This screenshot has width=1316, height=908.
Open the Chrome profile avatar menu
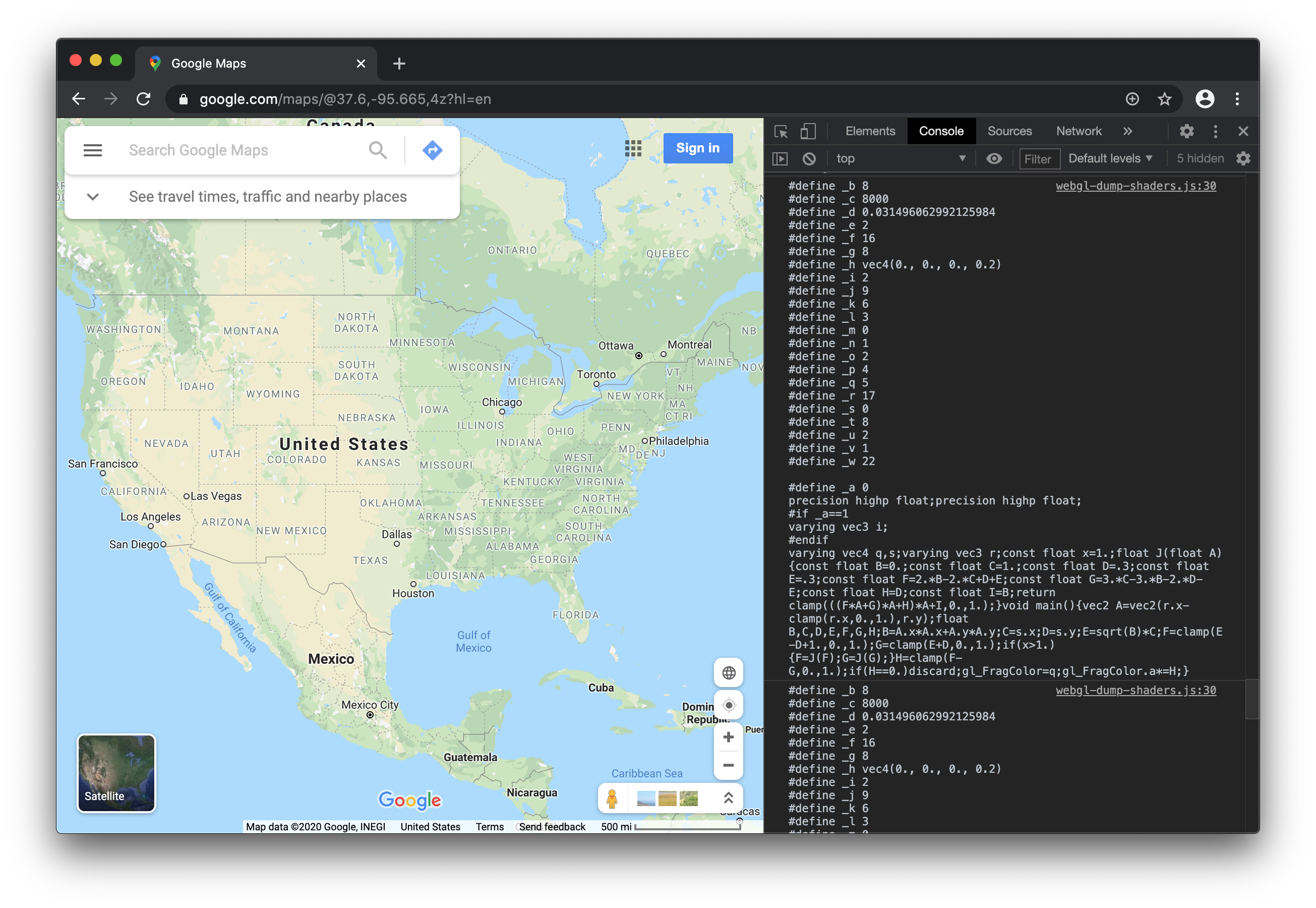(x=1205, y=99)
